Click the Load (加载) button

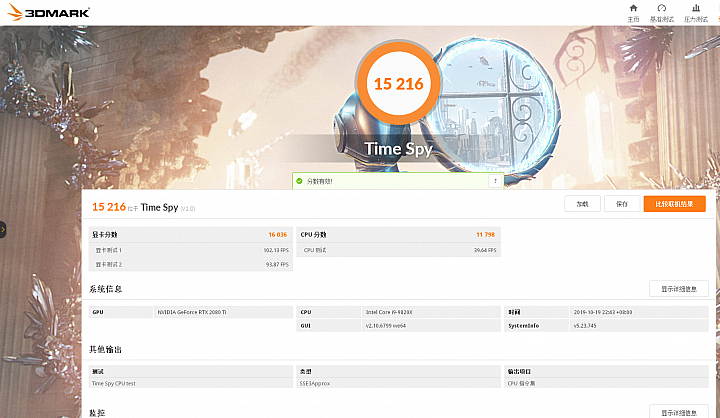(582, 204)
